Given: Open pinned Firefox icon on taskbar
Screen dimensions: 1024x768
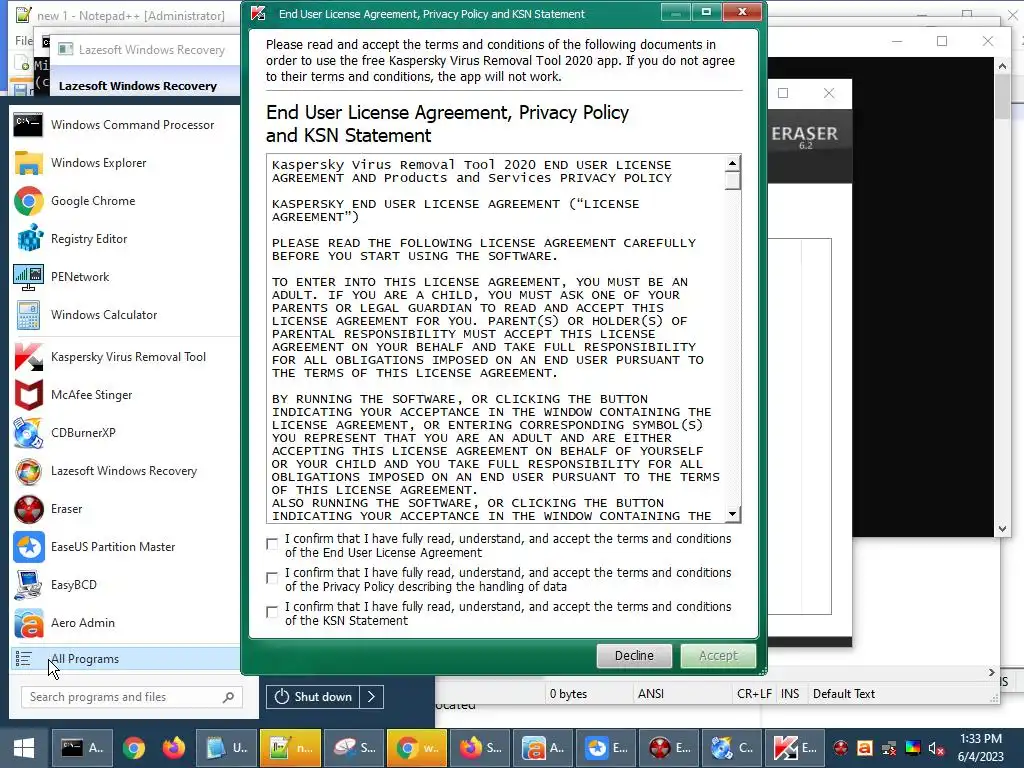Looking at the screenshot, I should point(174,748).
